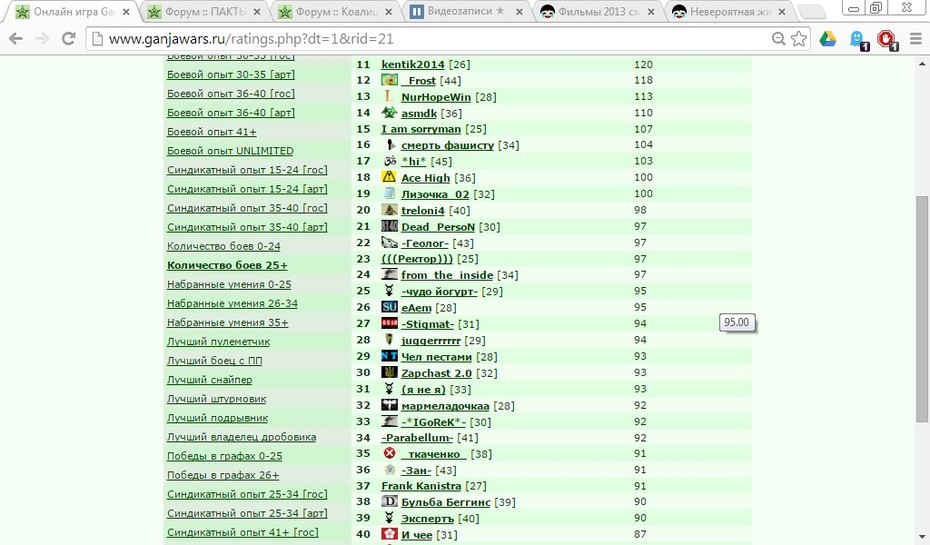
Task: Open the Google Drive extension icon
Action: pos(827,39)
